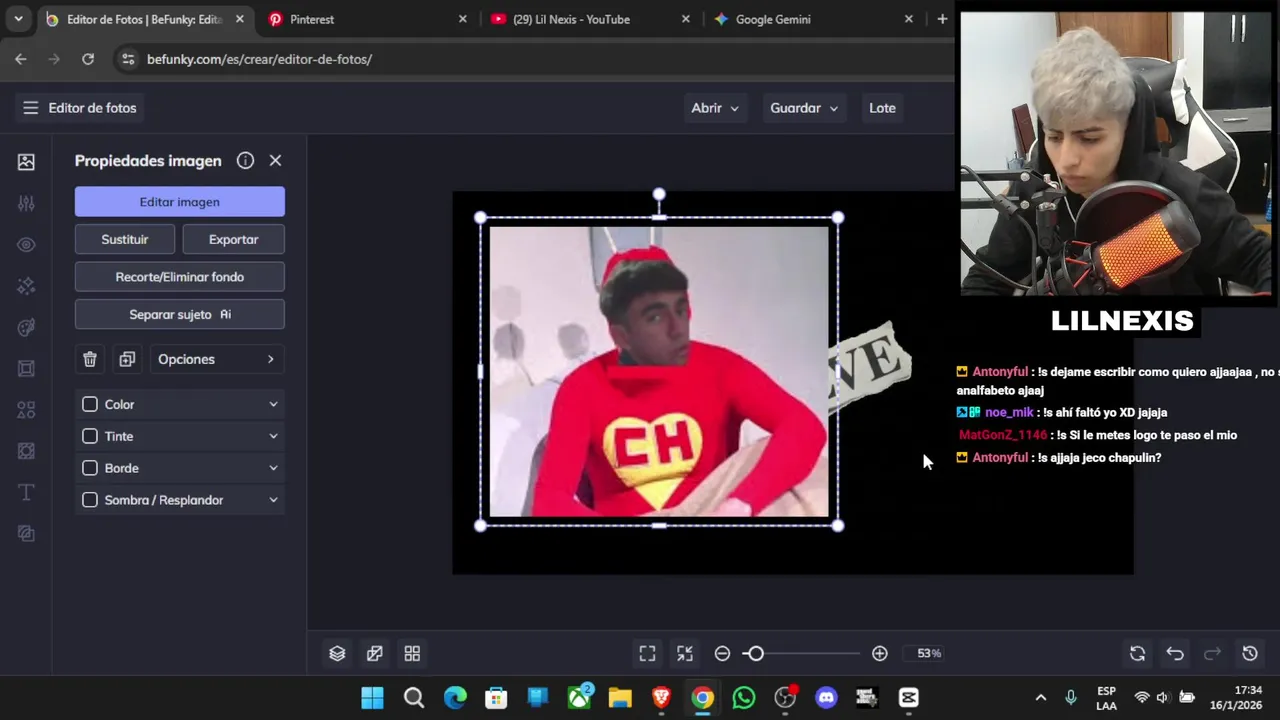Switch to the Google Gemini tab
Viewport: 1280px width, 720px height.
pos(813,19)
